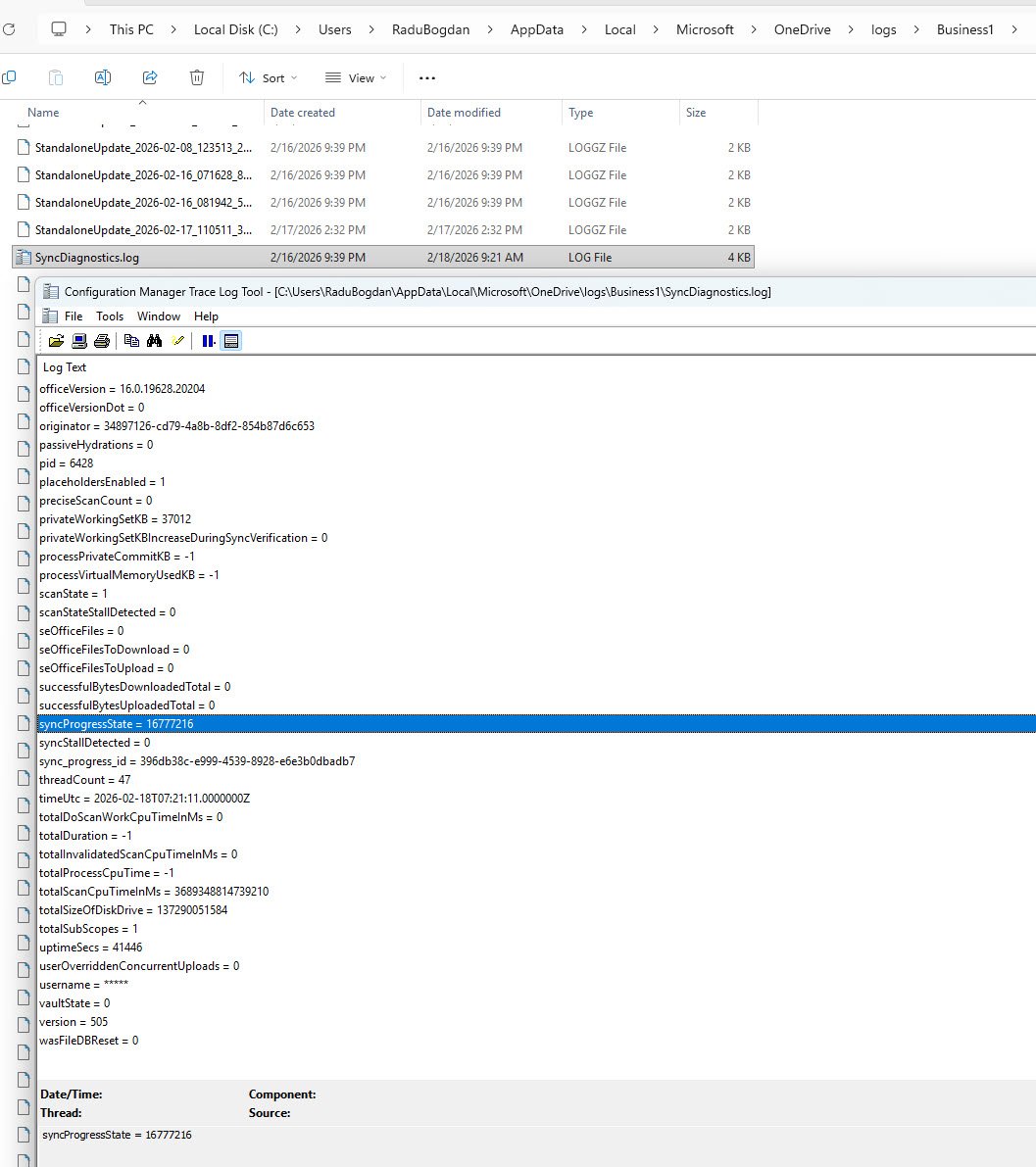Screen dimensions: 1036x1167
Task: Open Find using the binoculars icon
Action: (x=154, y=341)
